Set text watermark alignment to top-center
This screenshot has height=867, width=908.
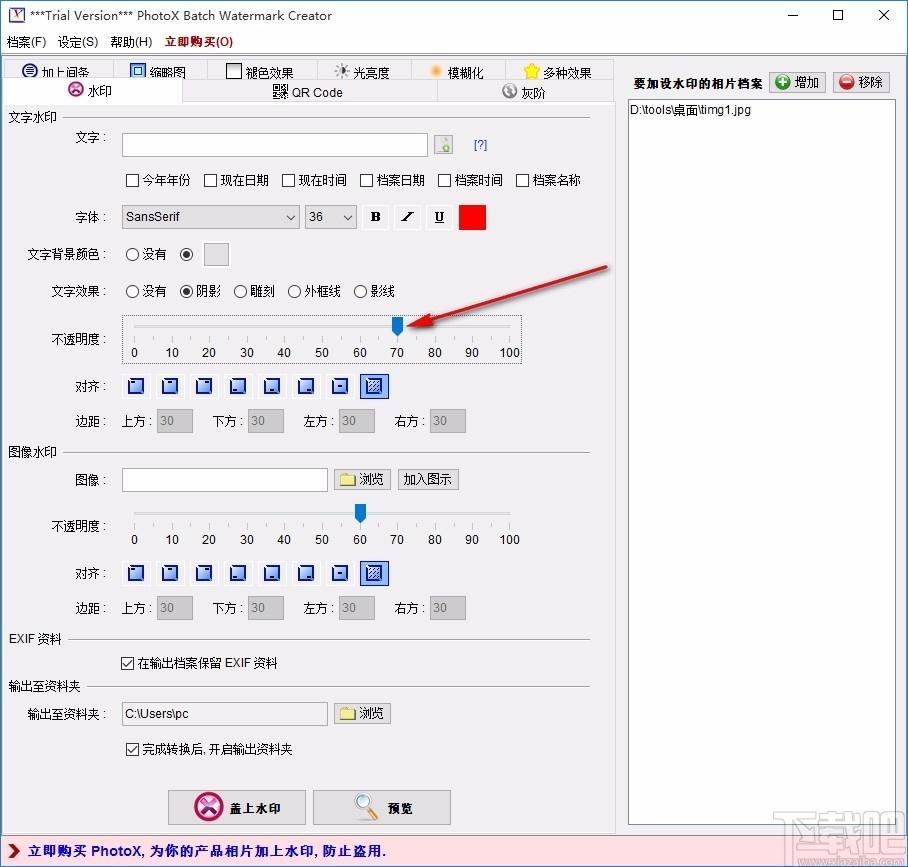[x=170, y=386]
